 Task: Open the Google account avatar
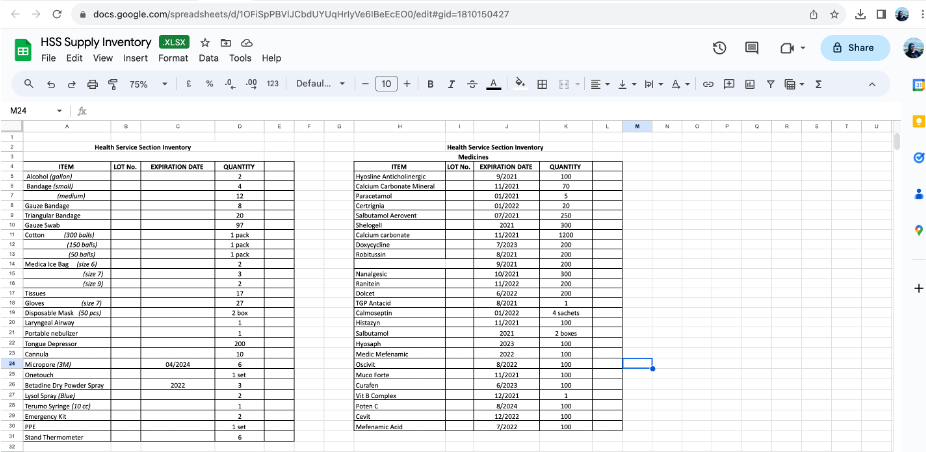(914, 48)
